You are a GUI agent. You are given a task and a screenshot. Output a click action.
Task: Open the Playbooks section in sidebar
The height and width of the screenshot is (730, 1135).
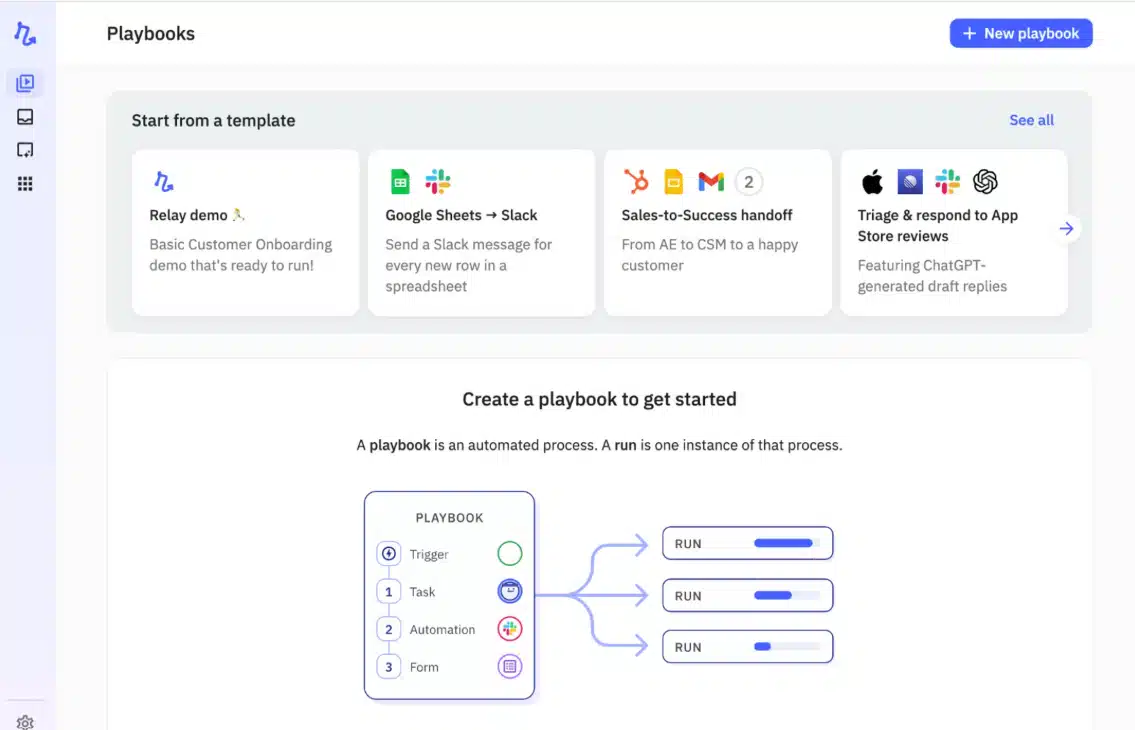(x=25, y=83)
